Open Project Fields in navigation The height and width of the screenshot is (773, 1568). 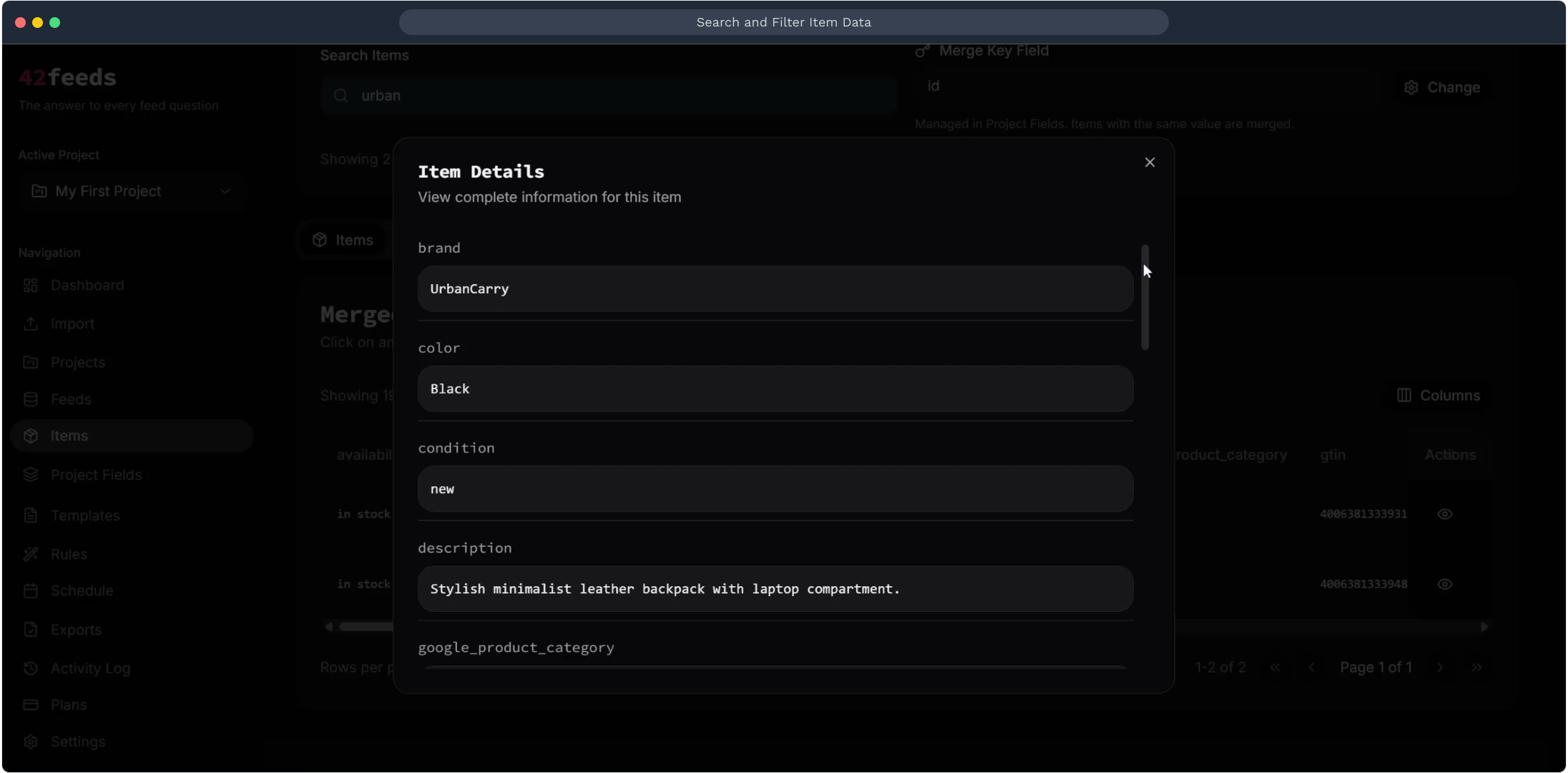click(95, 475)
